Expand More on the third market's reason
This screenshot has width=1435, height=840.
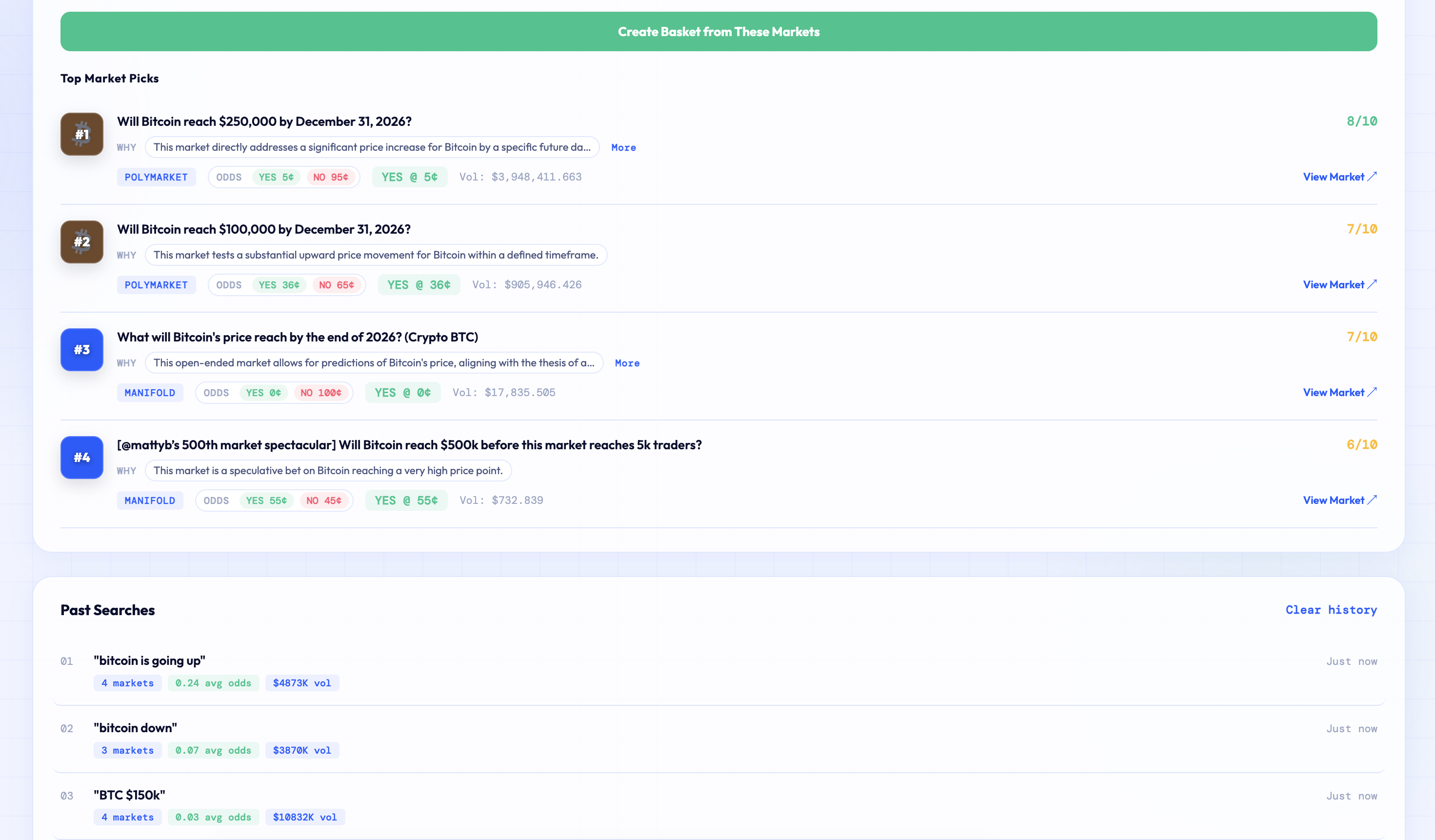pyautogui.click(x=626, y=363)
